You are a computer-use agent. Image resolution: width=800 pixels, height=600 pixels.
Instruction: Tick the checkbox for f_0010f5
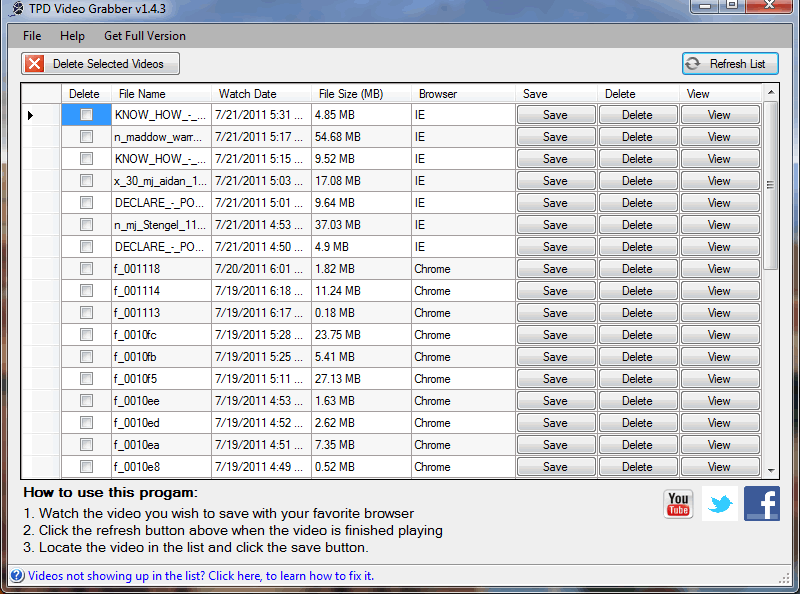tap(86, 379)
